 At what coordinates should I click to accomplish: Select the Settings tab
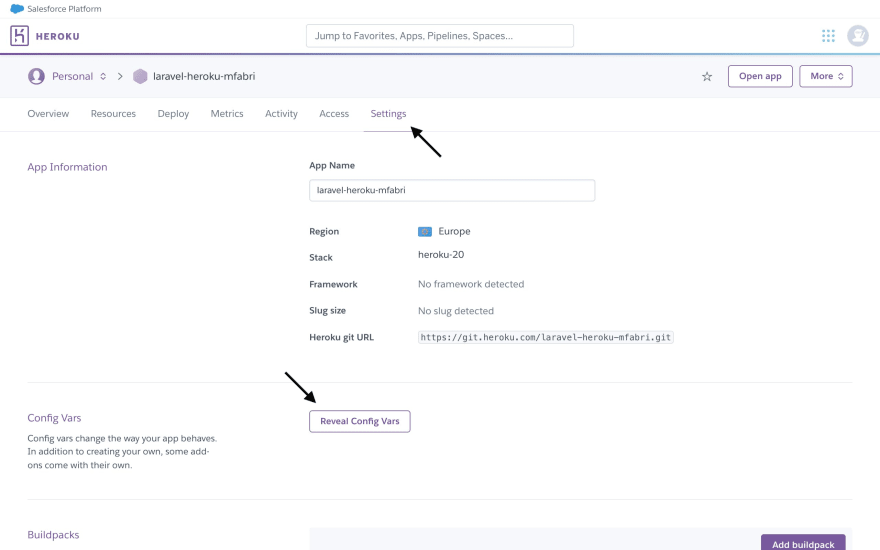[388, 113]
